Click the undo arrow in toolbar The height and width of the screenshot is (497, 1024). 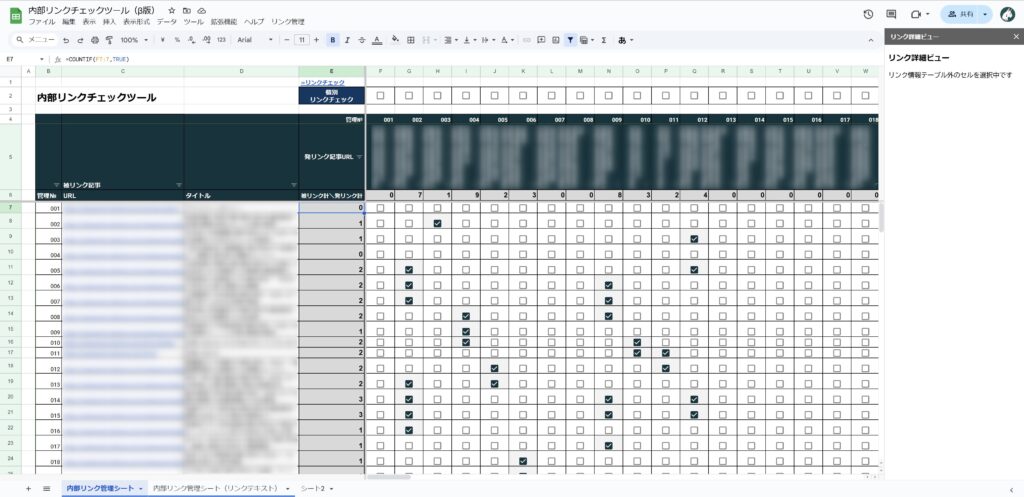(66, 40)
